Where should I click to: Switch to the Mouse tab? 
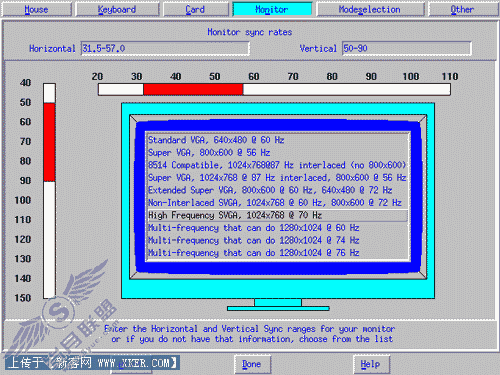click(x=36, y=9)
